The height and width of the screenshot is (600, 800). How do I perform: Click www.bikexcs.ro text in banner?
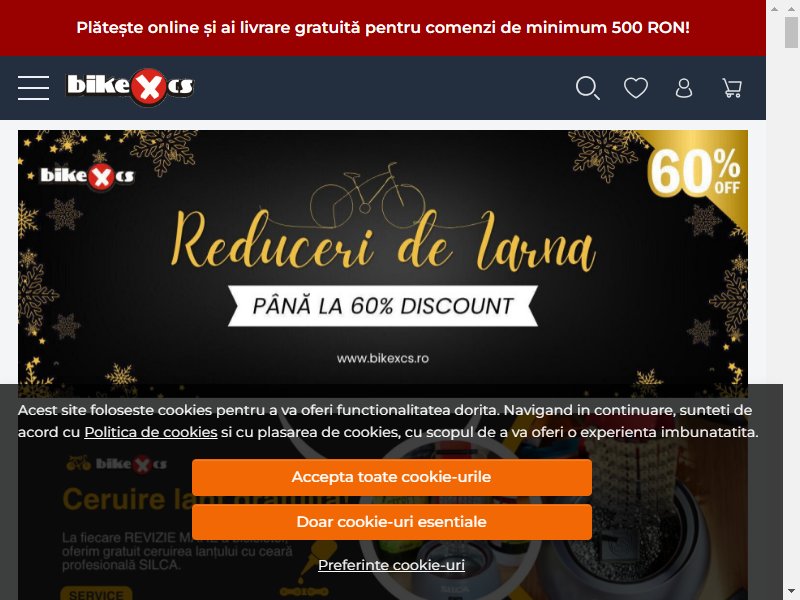point(383,358)
